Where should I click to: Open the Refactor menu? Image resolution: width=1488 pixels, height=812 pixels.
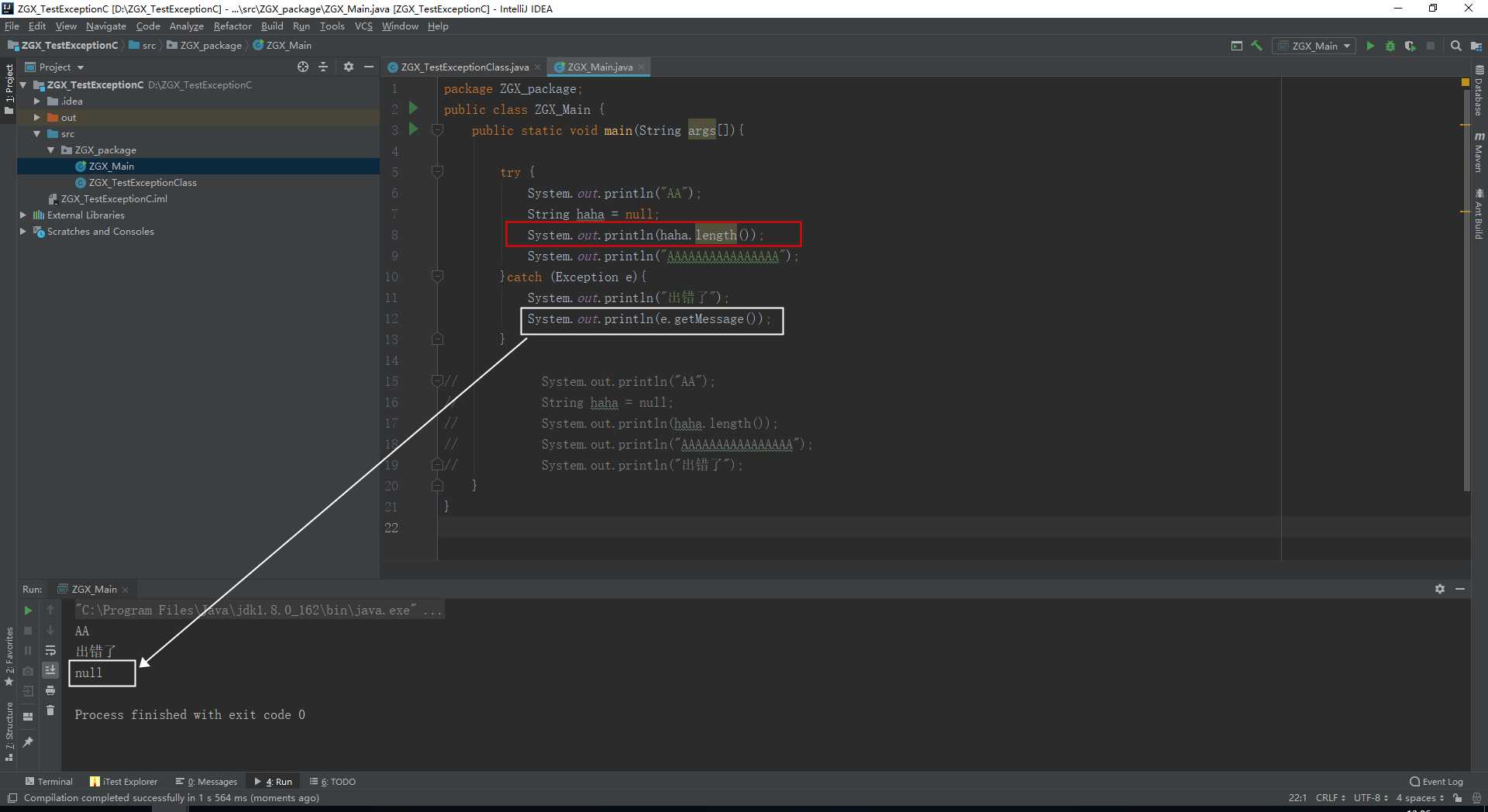pos(232,26)
